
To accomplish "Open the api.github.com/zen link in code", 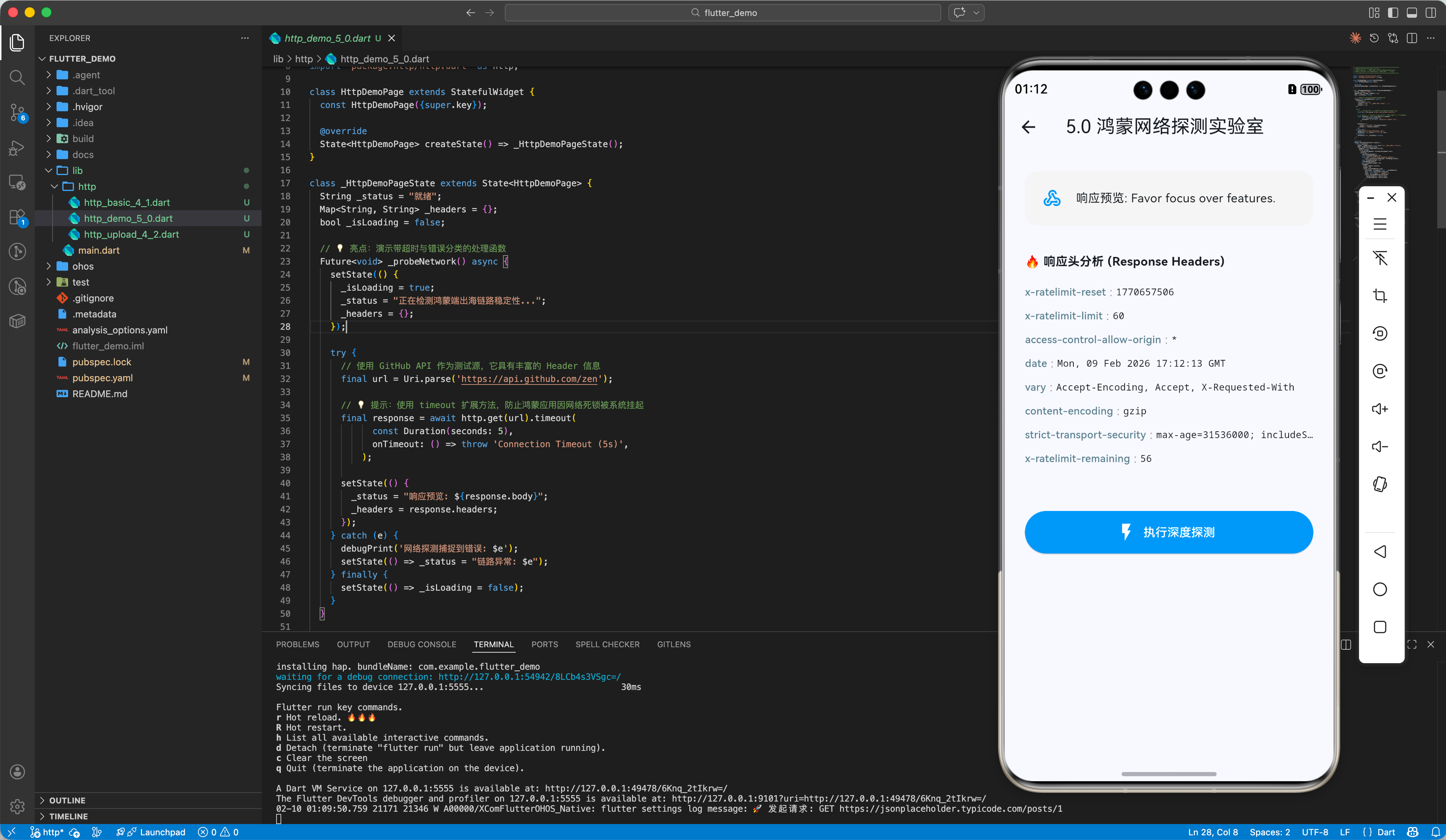I will tap(529, 379).
